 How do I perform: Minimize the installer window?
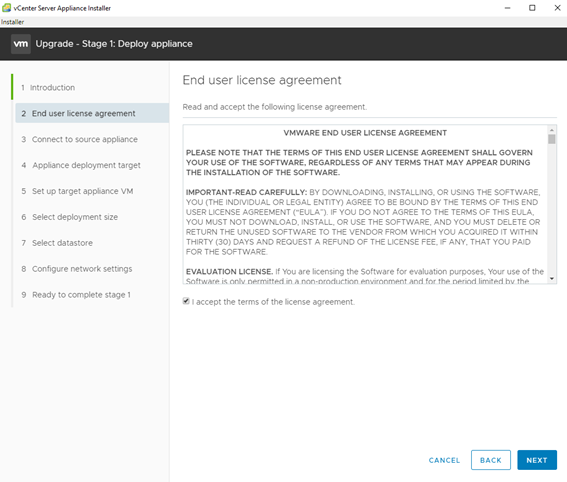pyautogui.click(x=508, y=8)
